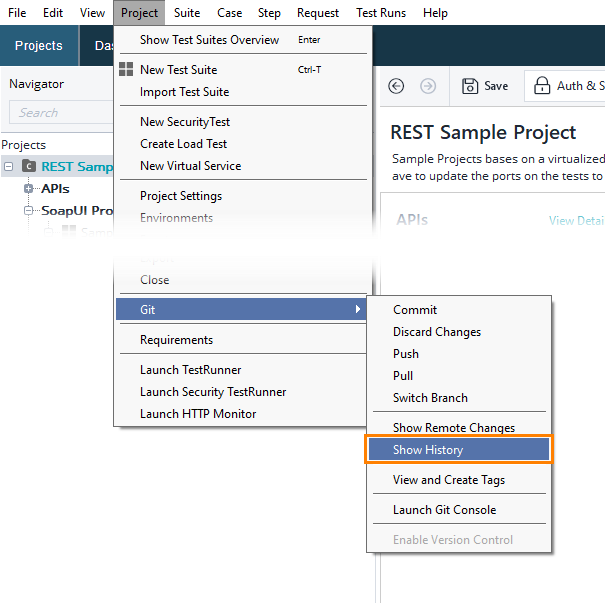Click the REST Sample Project title
The height and width of the screenshot is (603, 605).
(x=483, y=132)
